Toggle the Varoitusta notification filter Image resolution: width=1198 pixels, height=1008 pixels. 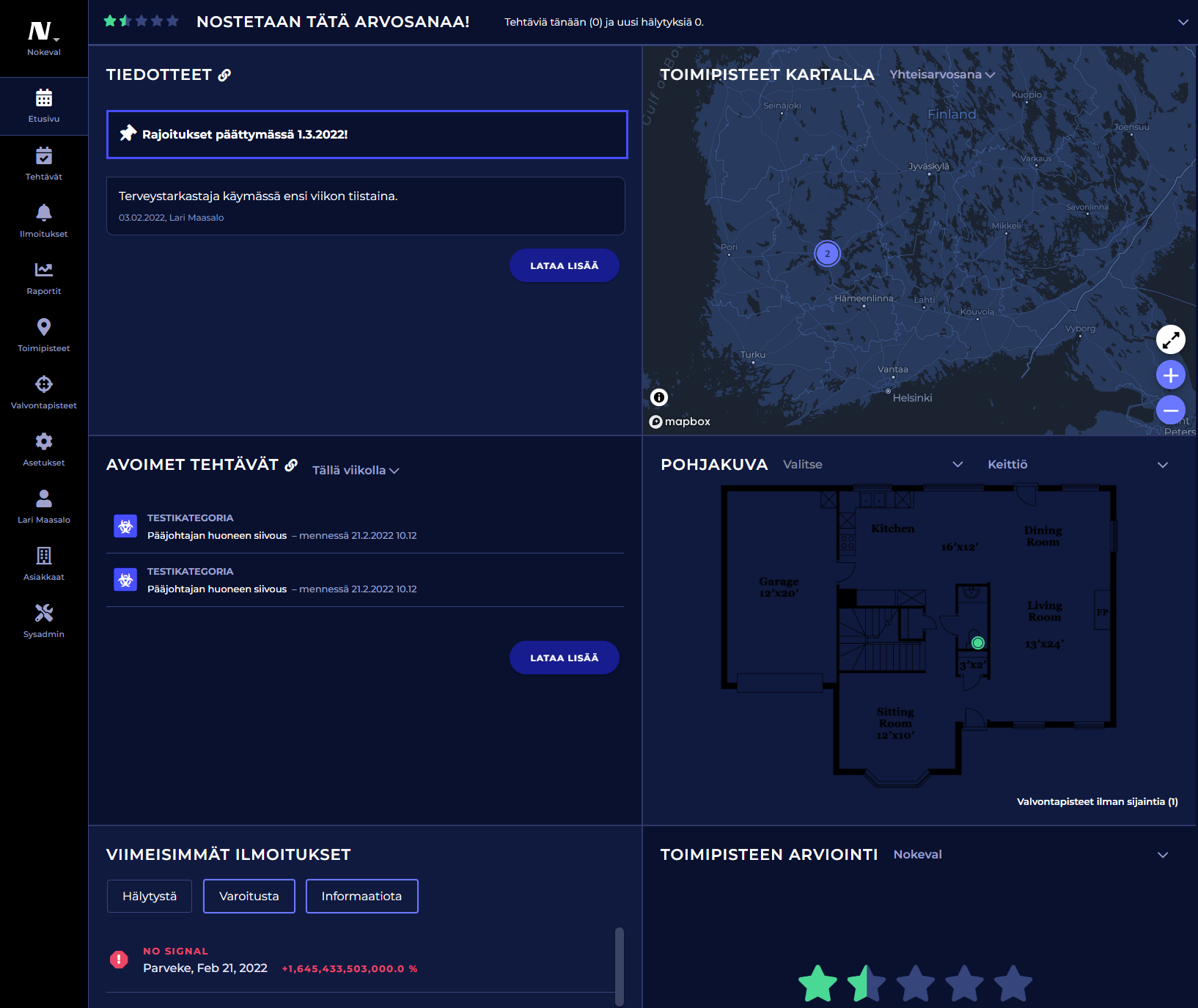(x=249, y=896)
